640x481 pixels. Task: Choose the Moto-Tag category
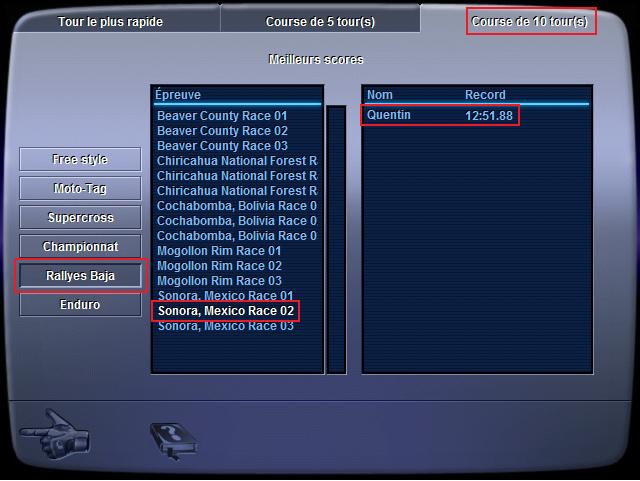point(80,188)
